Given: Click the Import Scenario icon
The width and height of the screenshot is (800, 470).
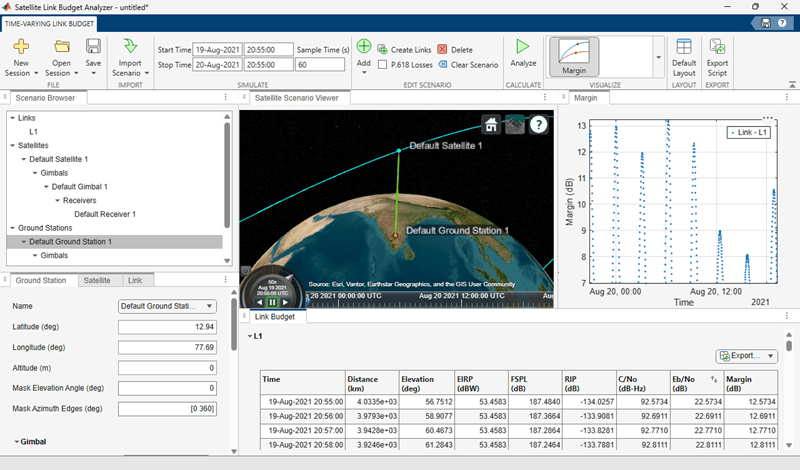Looking at the screenshot, I should point(130,46).
